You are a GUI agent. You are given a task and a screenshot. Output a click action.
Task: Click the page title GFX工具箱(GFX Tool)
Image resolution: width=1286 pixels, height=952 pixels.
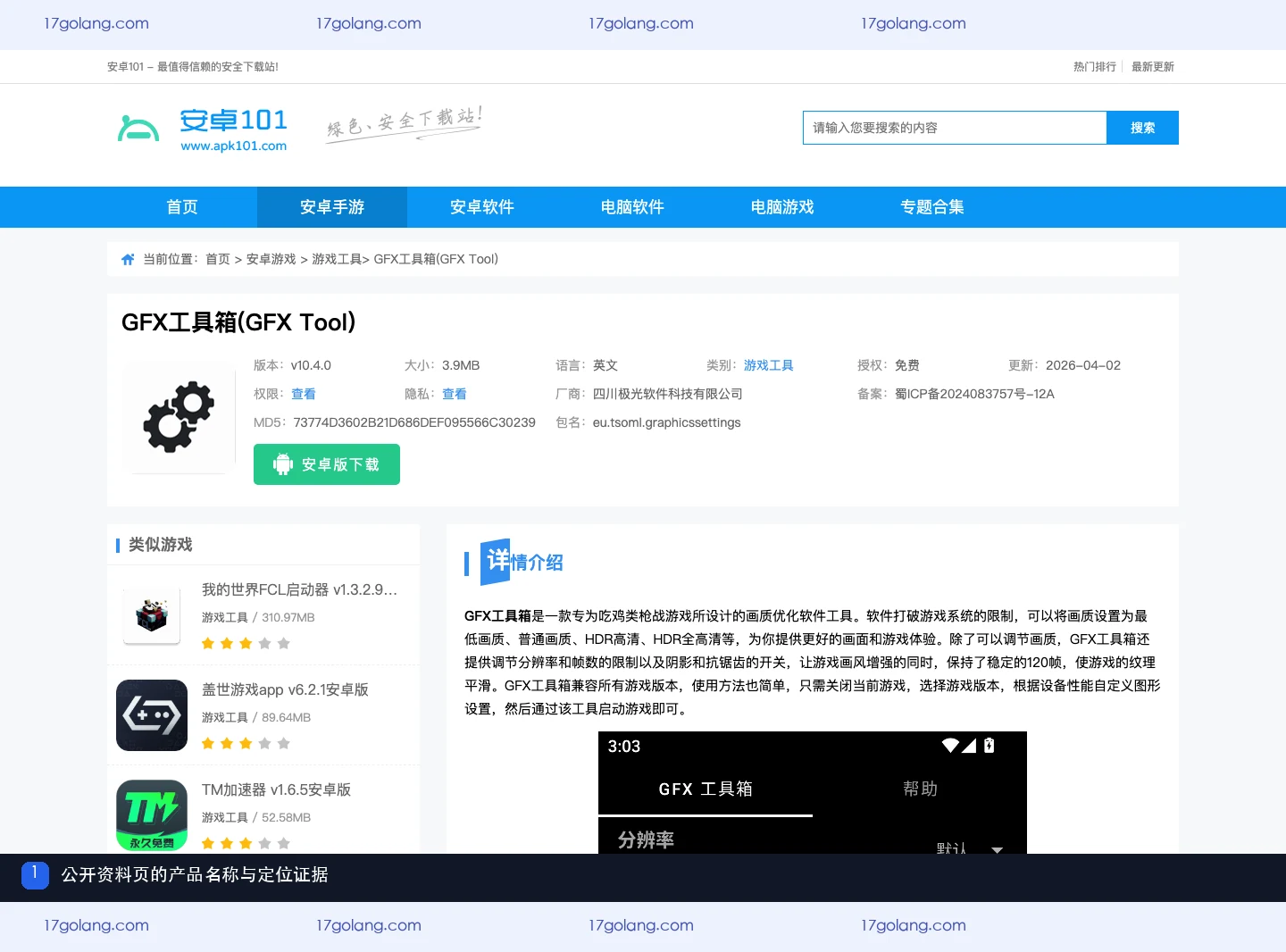pos(238,322)
